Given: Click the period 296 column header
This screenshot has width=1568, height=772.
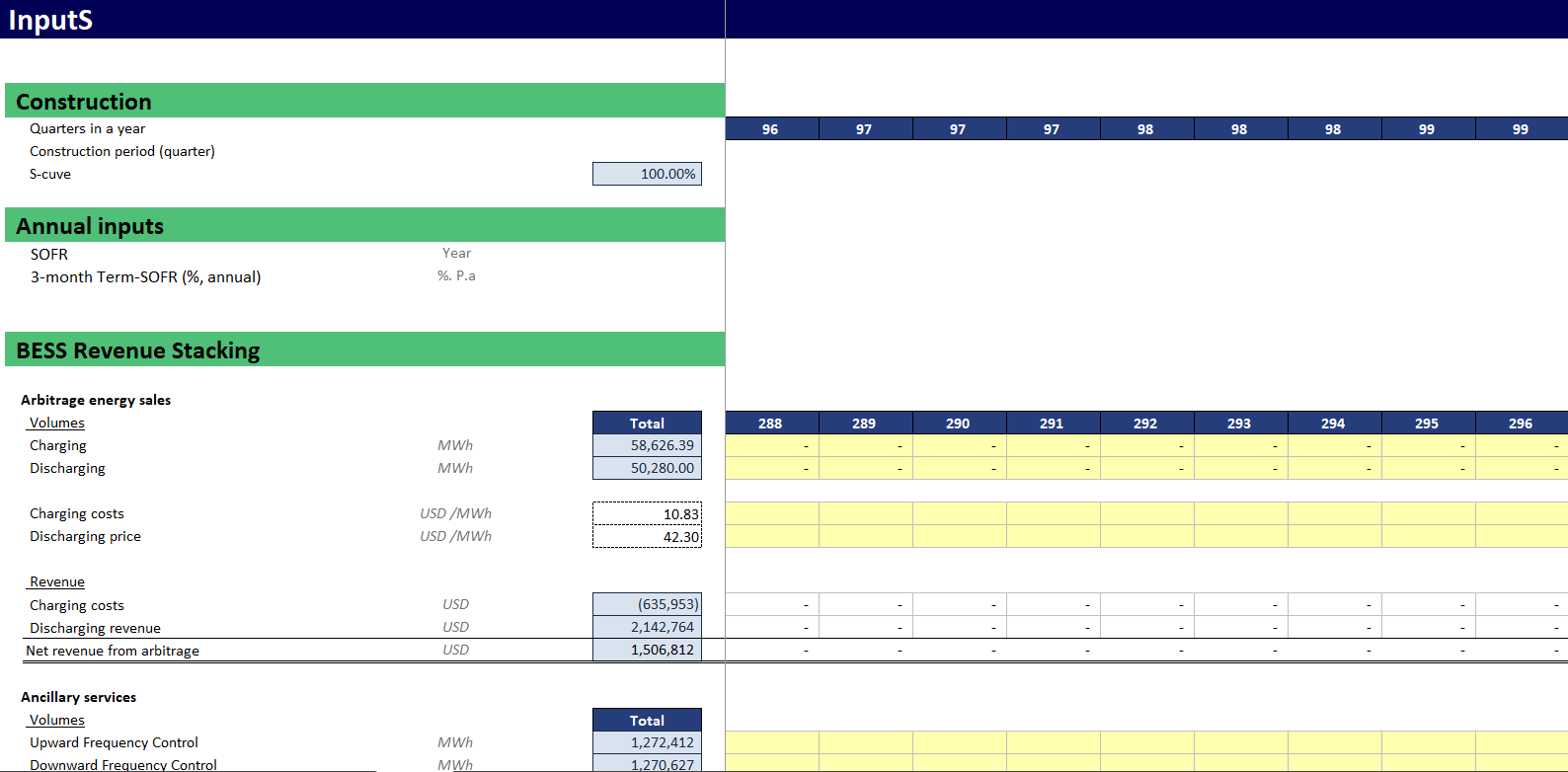Looking at the screenshot, I should [x=1521, y=423].
